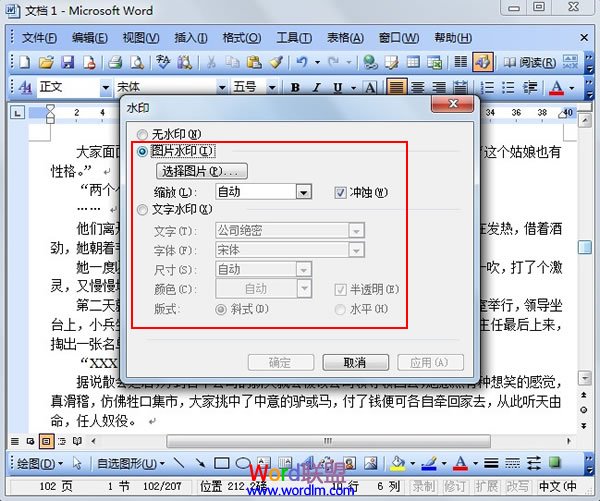This screenshot has height=501, width=600.
Task: Open the 格式 menu
Action: pos(240,38)
